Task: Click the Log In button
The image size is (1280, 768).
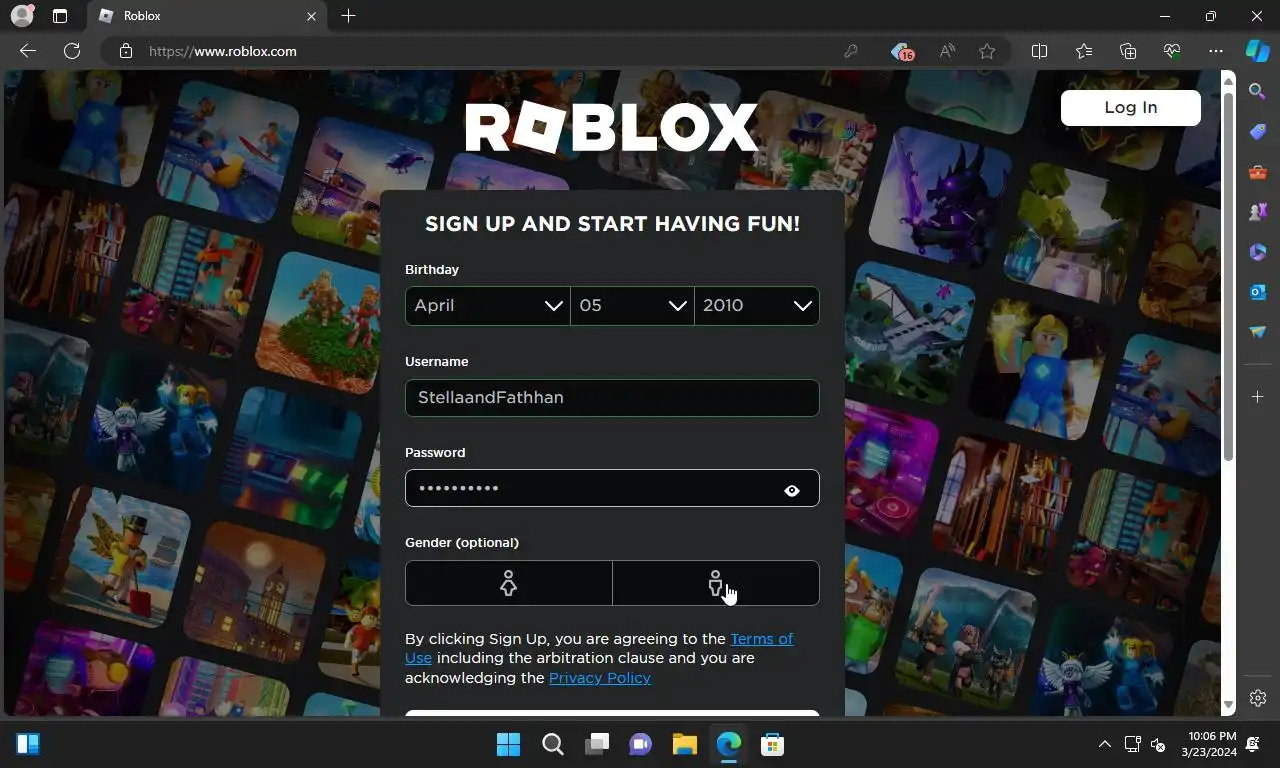Action: 1131,108
